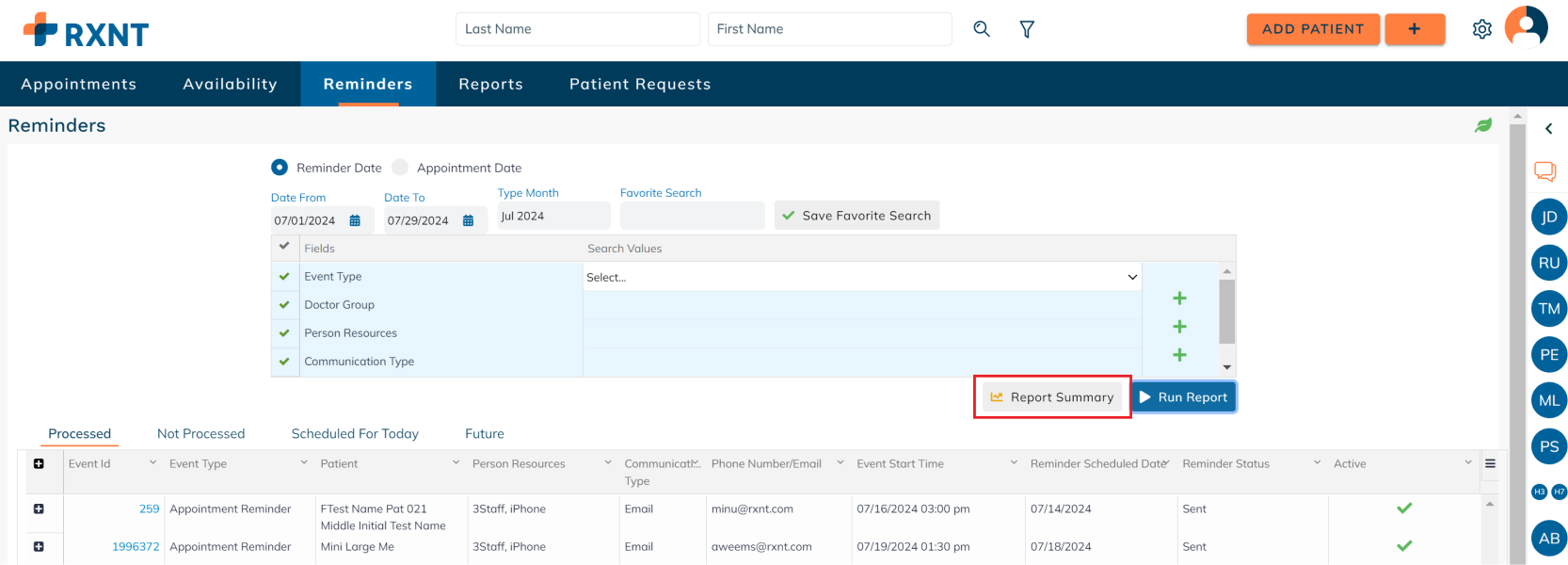Select the Appointment Date radio button
The width and height of the screenshot is (1568, 565).
coord(400,168)
